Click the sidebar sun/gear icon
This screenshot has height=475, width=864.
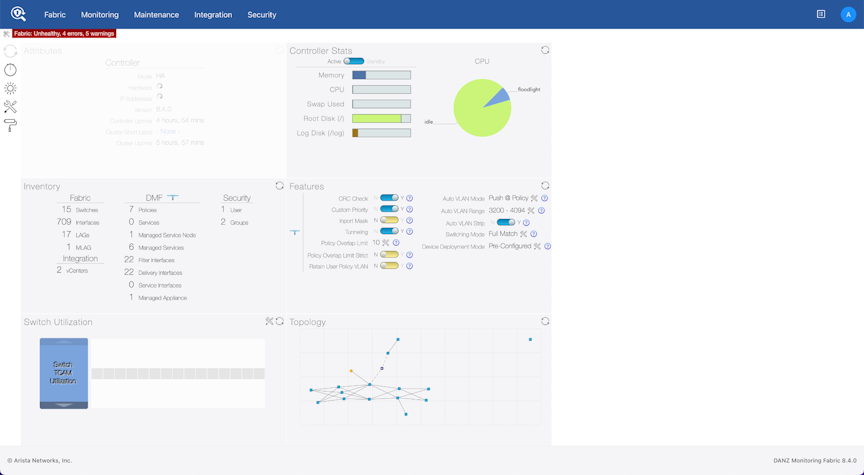[x=10, y=88]
